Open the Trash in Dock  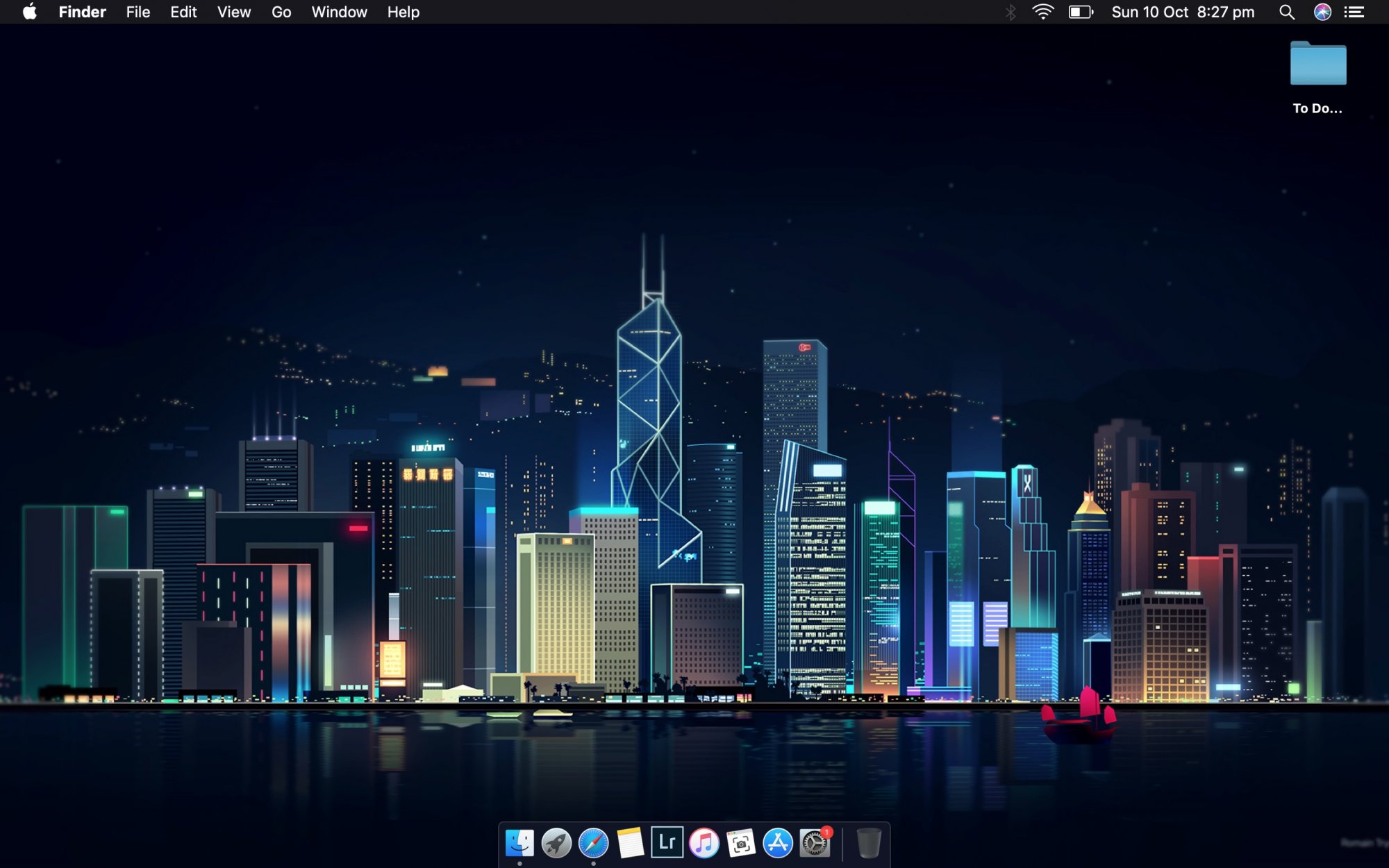coord(868,844)
